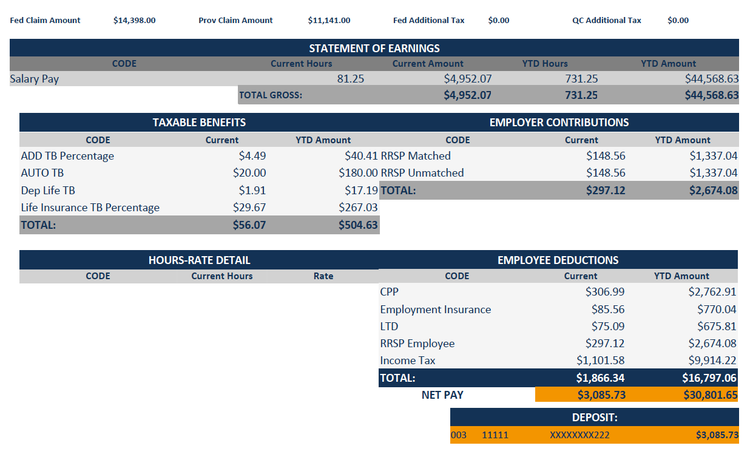Click Life Insurance TB Percentage label
Viewport: 750px width, 454px height.
pos(90,208)
